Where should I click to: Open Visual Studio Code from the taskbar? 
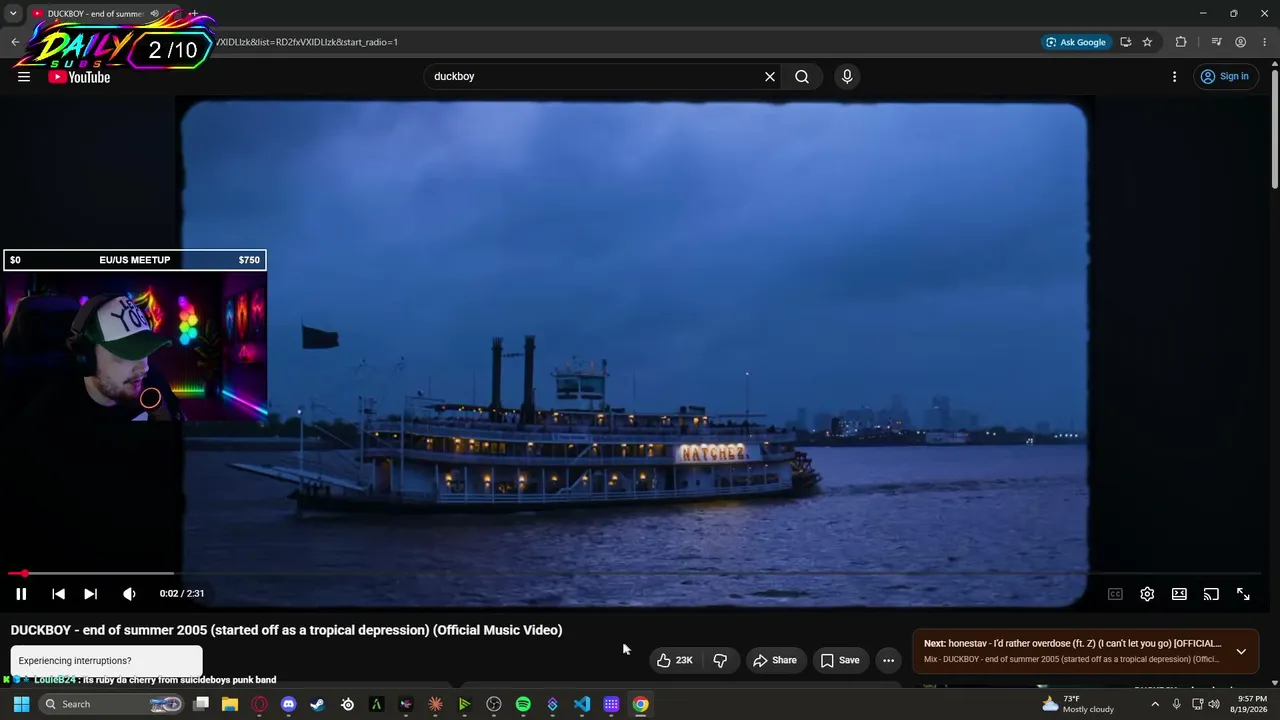582,704
